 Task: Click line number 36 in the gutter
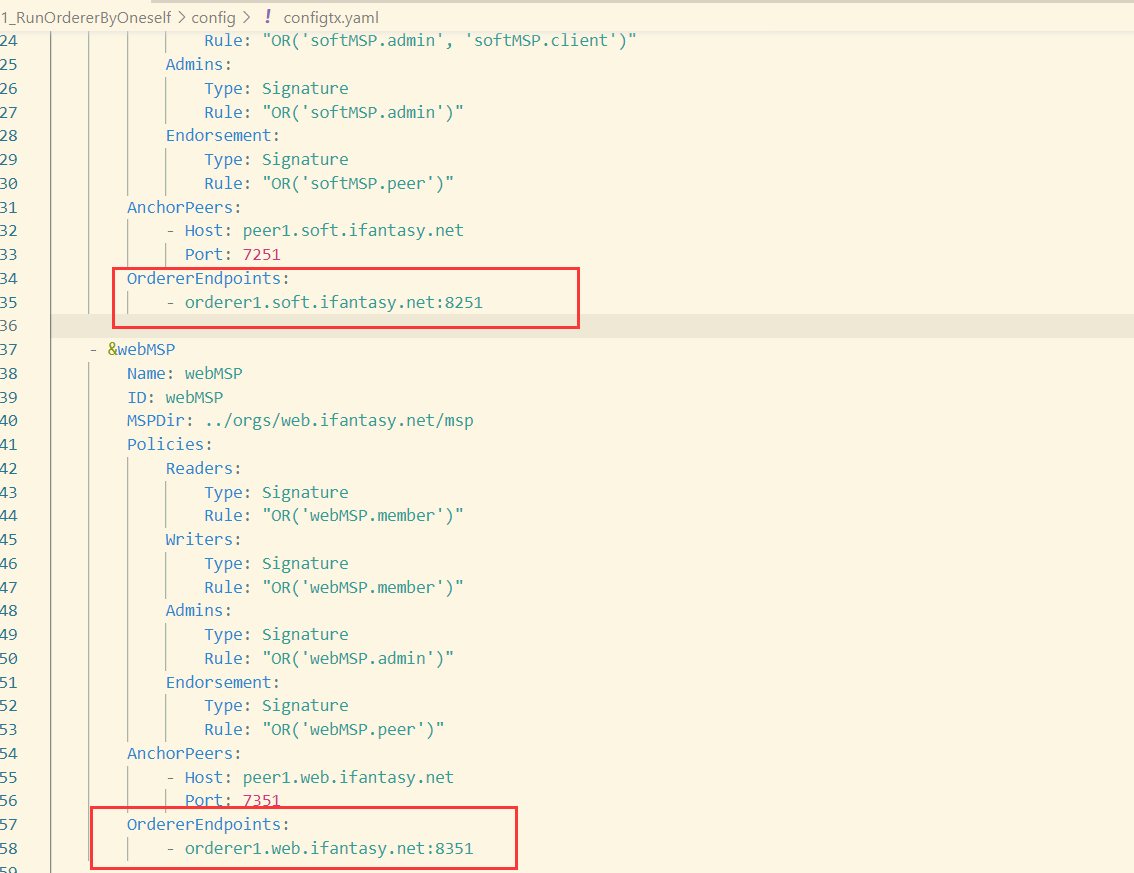coord(9,325)
